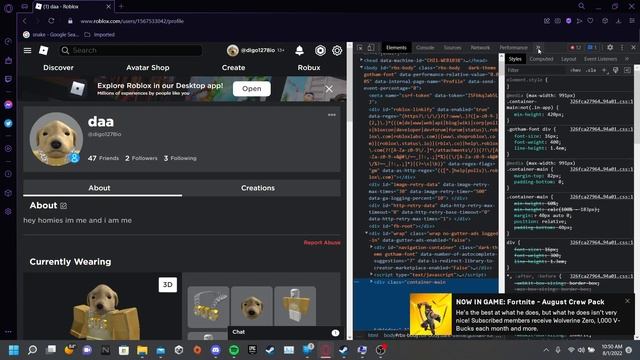Open the dog head accessory item
640x360 pixels.
coord(251,306)
